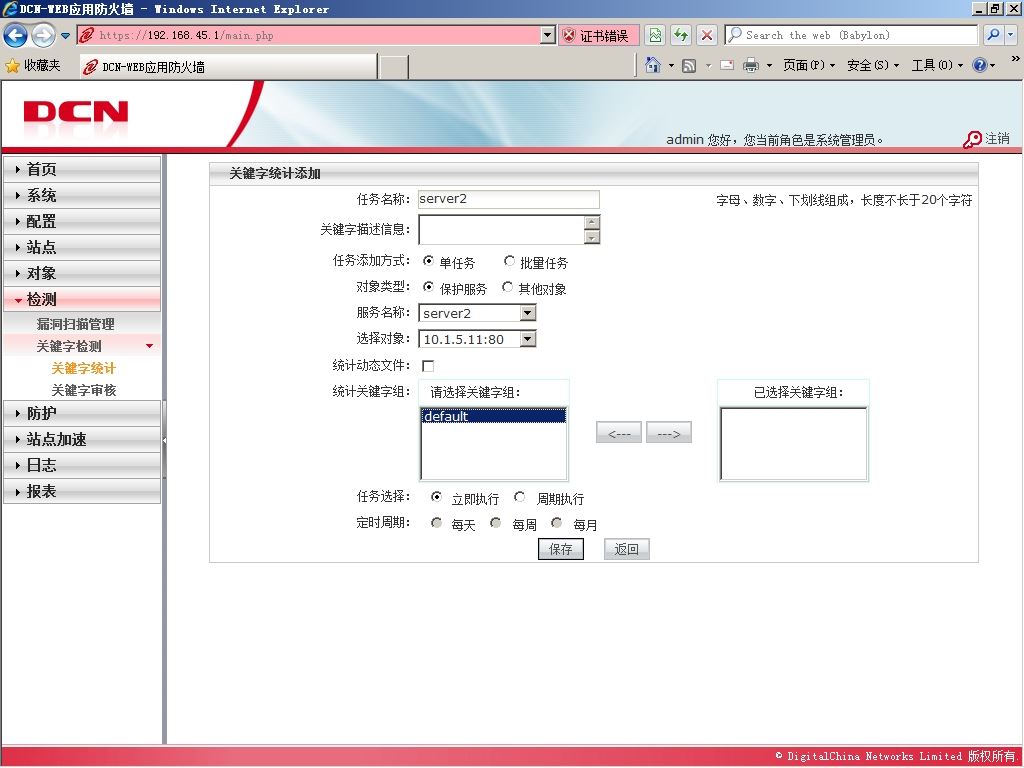Viewport: 1024px width, 768px height.
Task: Click the help question mark icon
Action: click(980, 65)
